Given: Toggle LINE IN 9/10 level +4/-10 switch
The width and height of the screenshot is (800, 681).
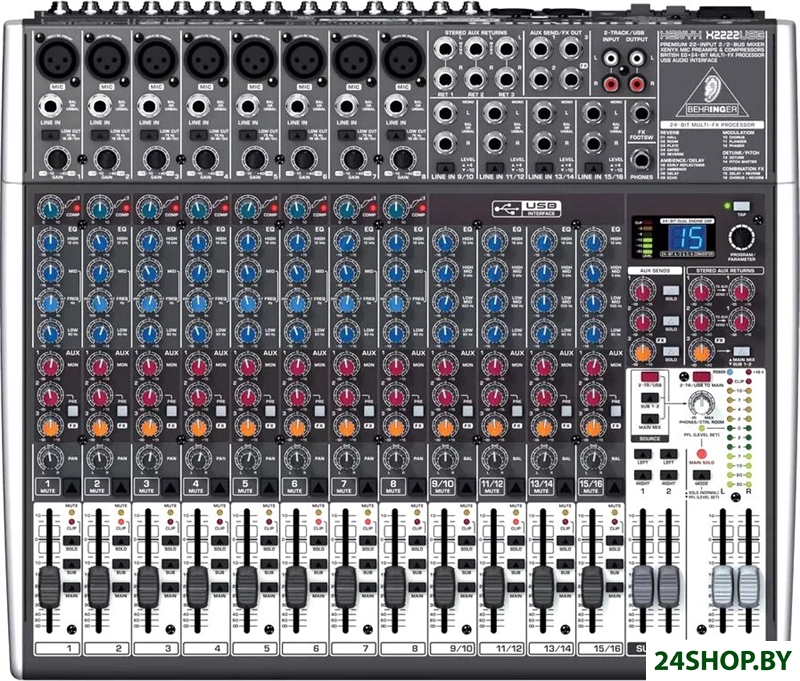Looking at the screenshot, I should tap(445, 167).
